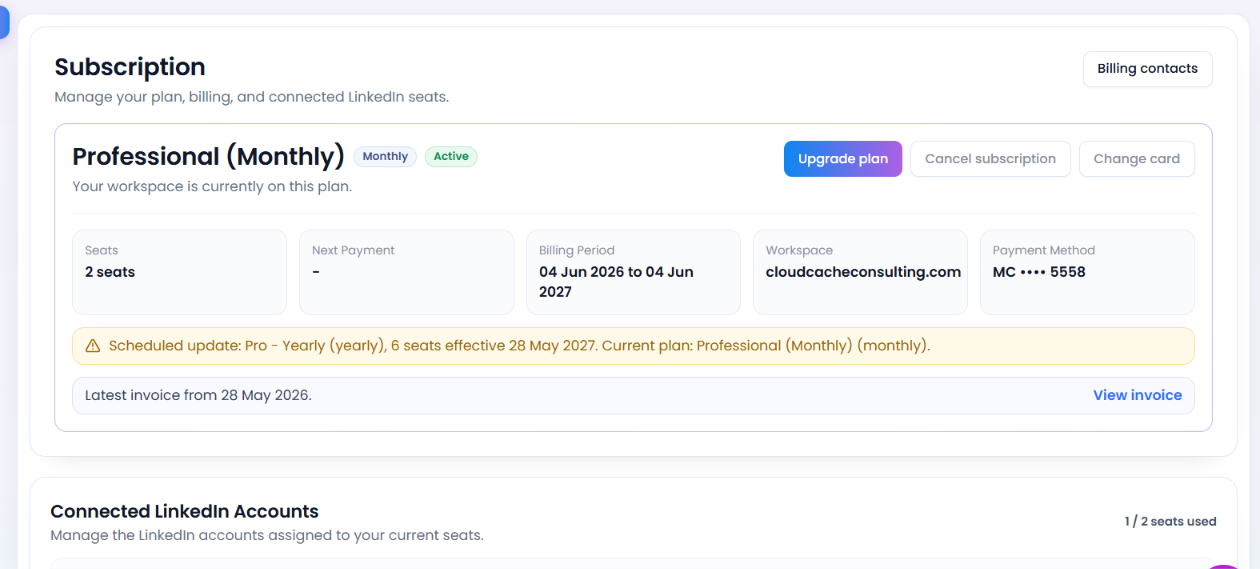The image size is (1260, 569).
Task: Click the Professional (Monthly) plan title
Action: point(208,157)
